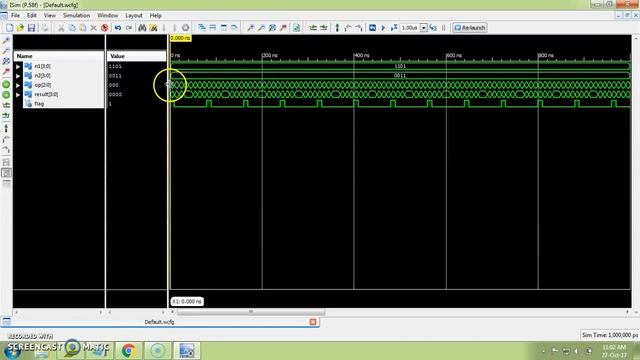The height and width of the screenshot is (360, 640).
Task: Open the File menu
Action: 16,15
